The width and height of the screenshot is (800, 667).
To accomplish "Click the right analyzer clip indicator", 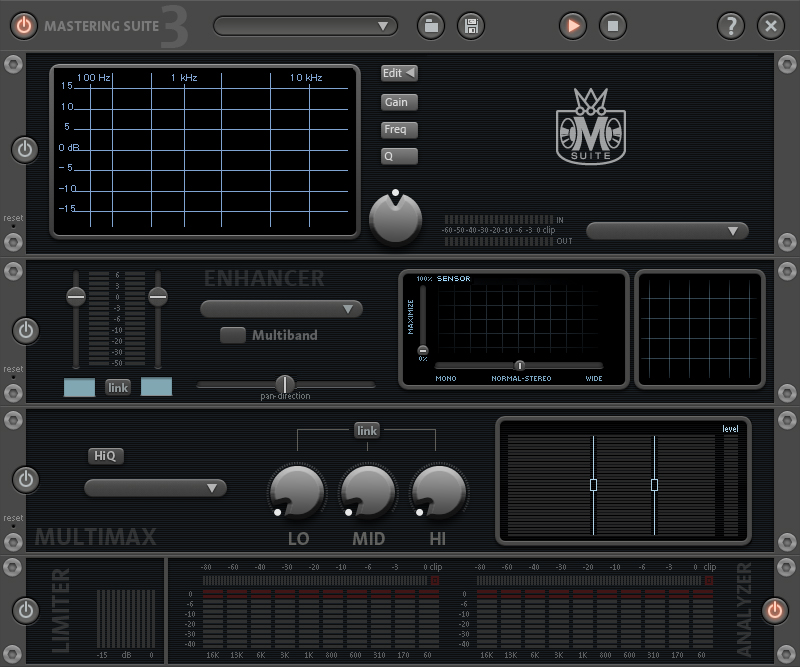I will coord(709,581).
